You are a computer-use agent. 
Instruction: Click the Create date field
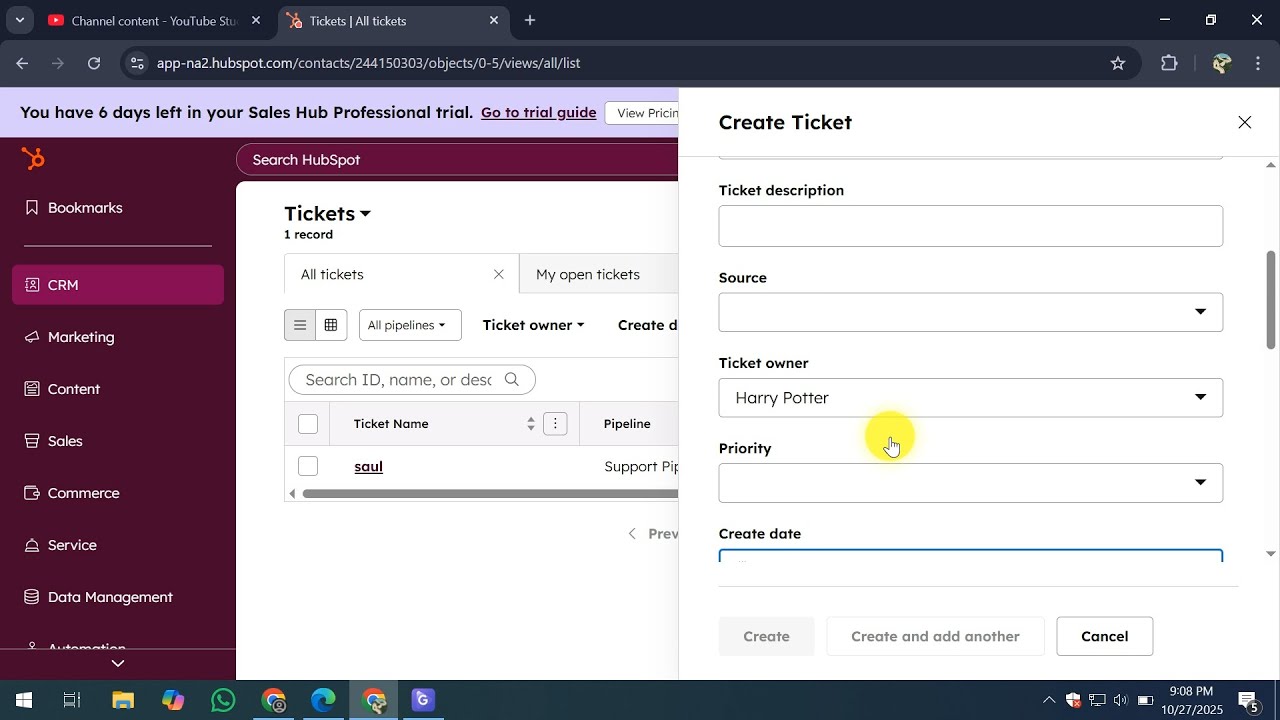coord(970,556)
